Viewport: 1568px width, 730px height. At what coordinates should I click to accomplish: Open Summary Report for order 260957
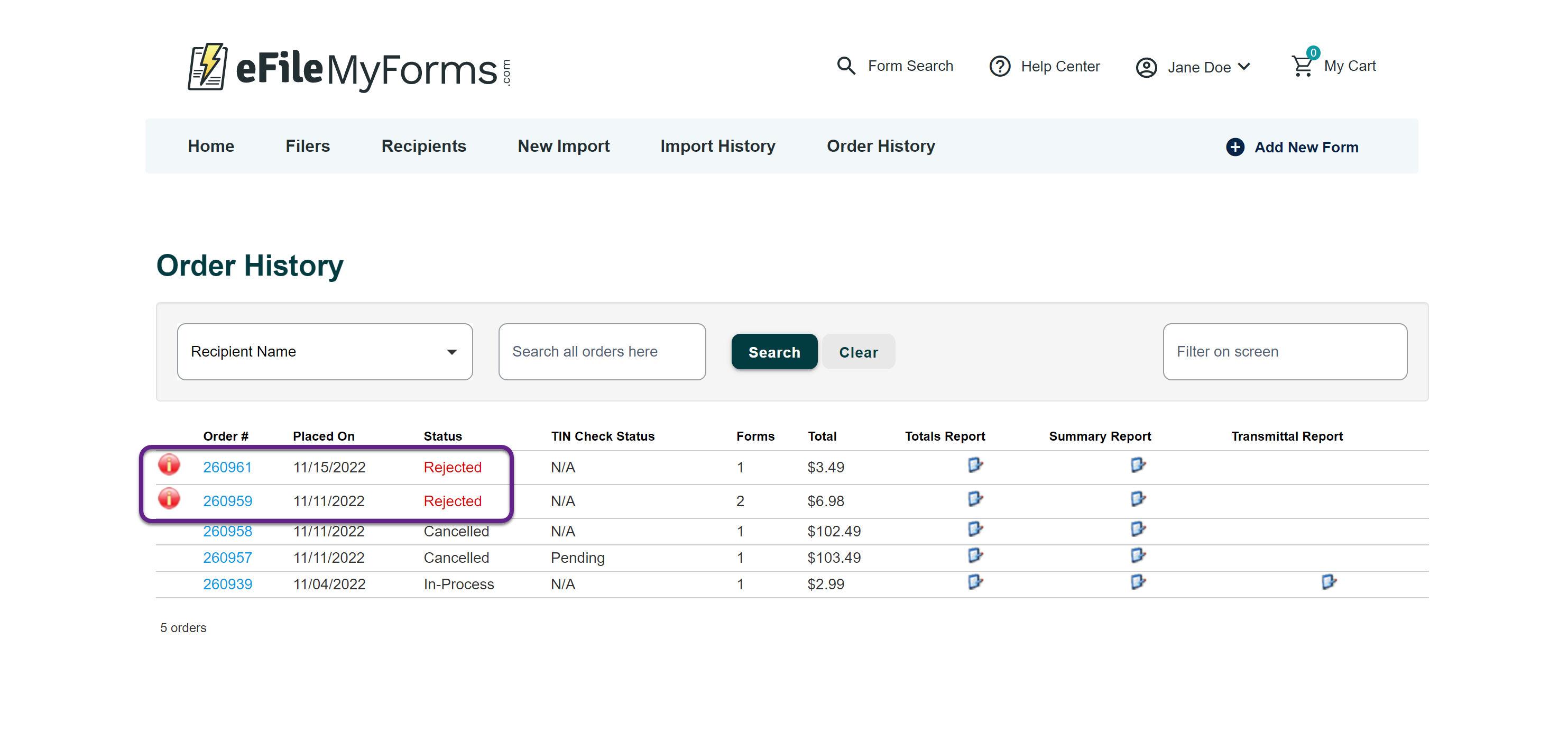click(x=1138, y=555)
